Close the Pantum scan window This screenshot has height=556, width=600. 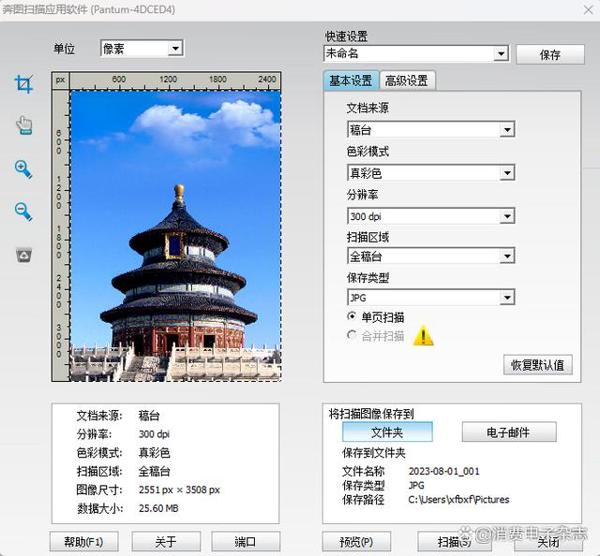[588, 10]
